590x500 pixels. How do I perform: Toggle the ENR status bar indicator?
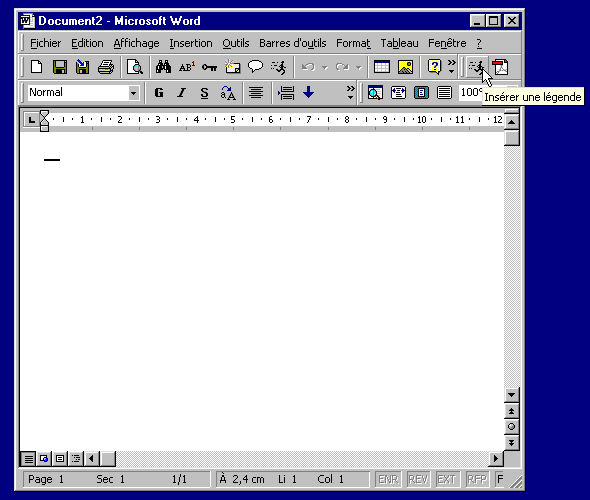[388, 479]
